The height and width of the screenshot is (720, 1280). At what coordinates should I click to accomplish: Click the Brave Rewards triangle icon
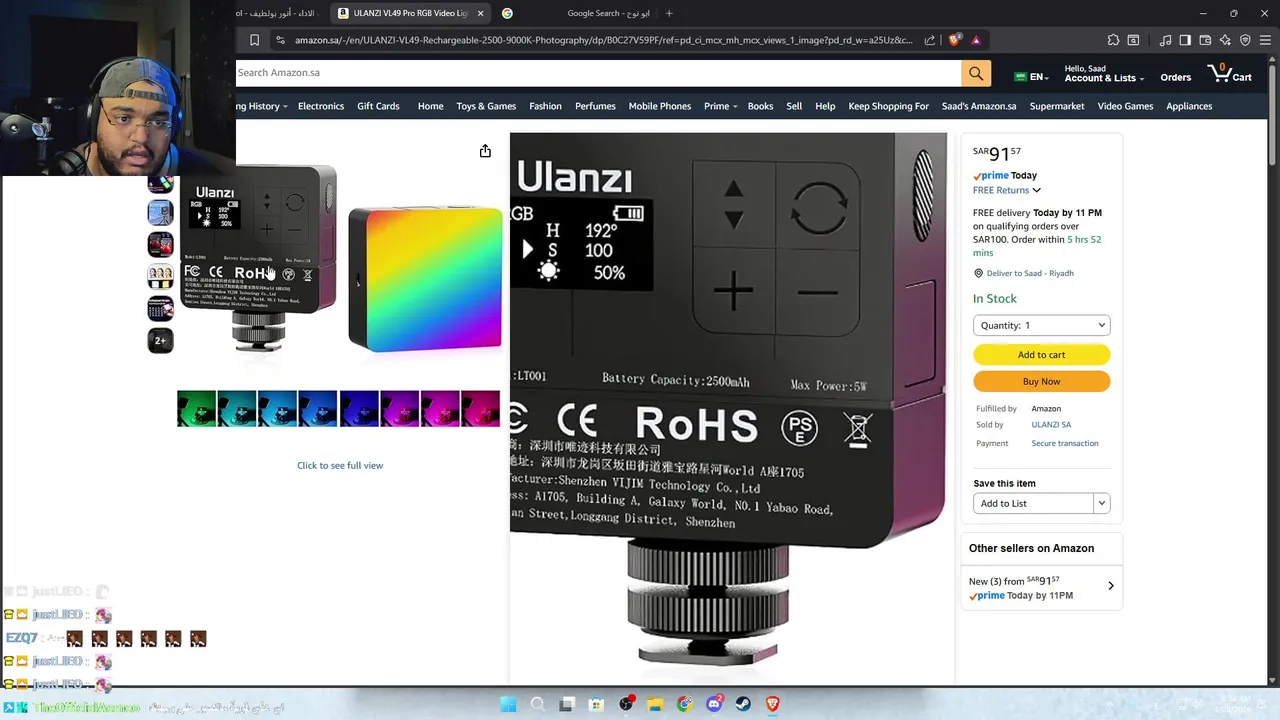click(976, 40)
